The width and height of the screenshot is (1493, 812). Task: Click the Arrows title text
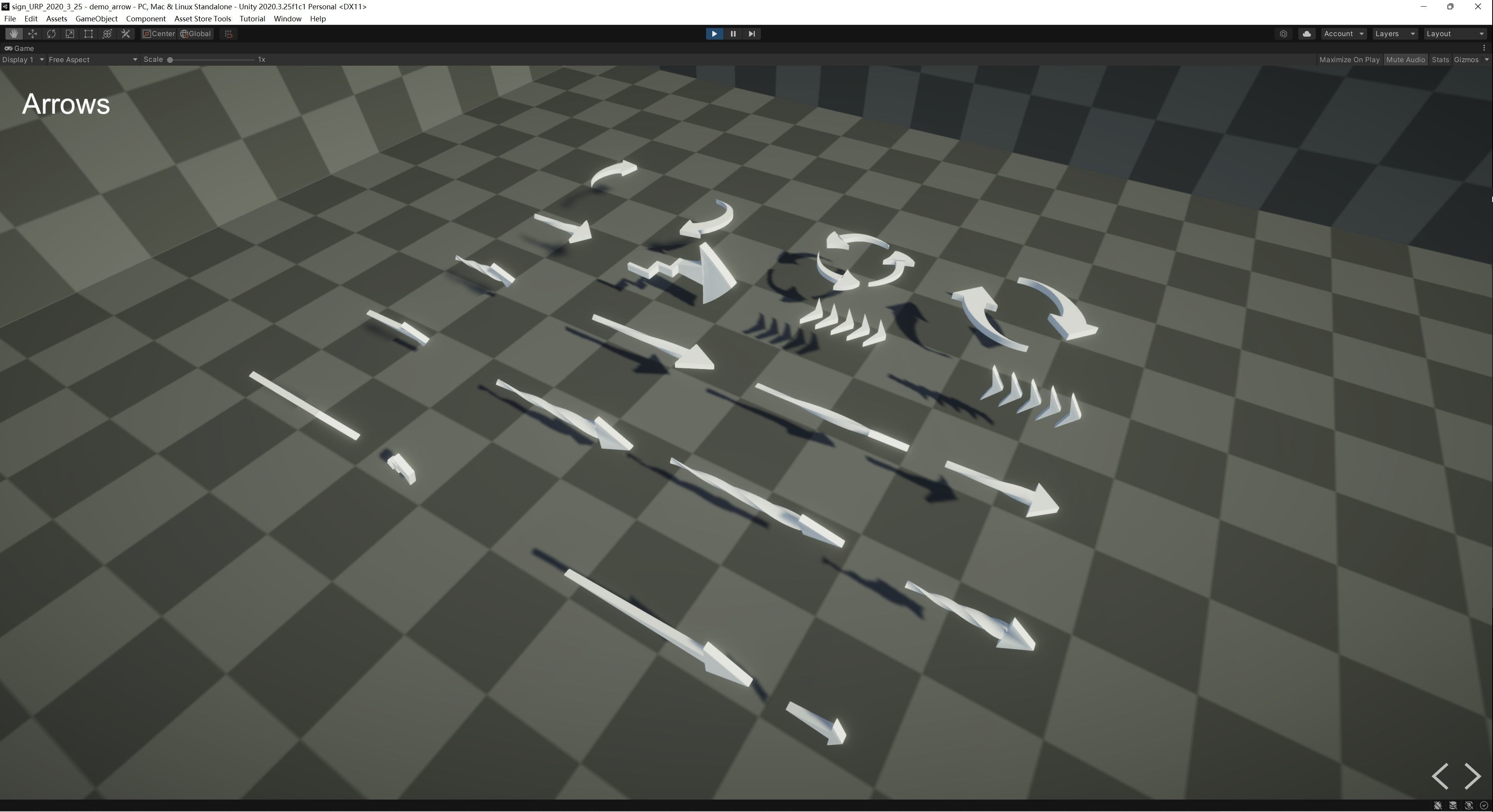click(x=66, y=105)
